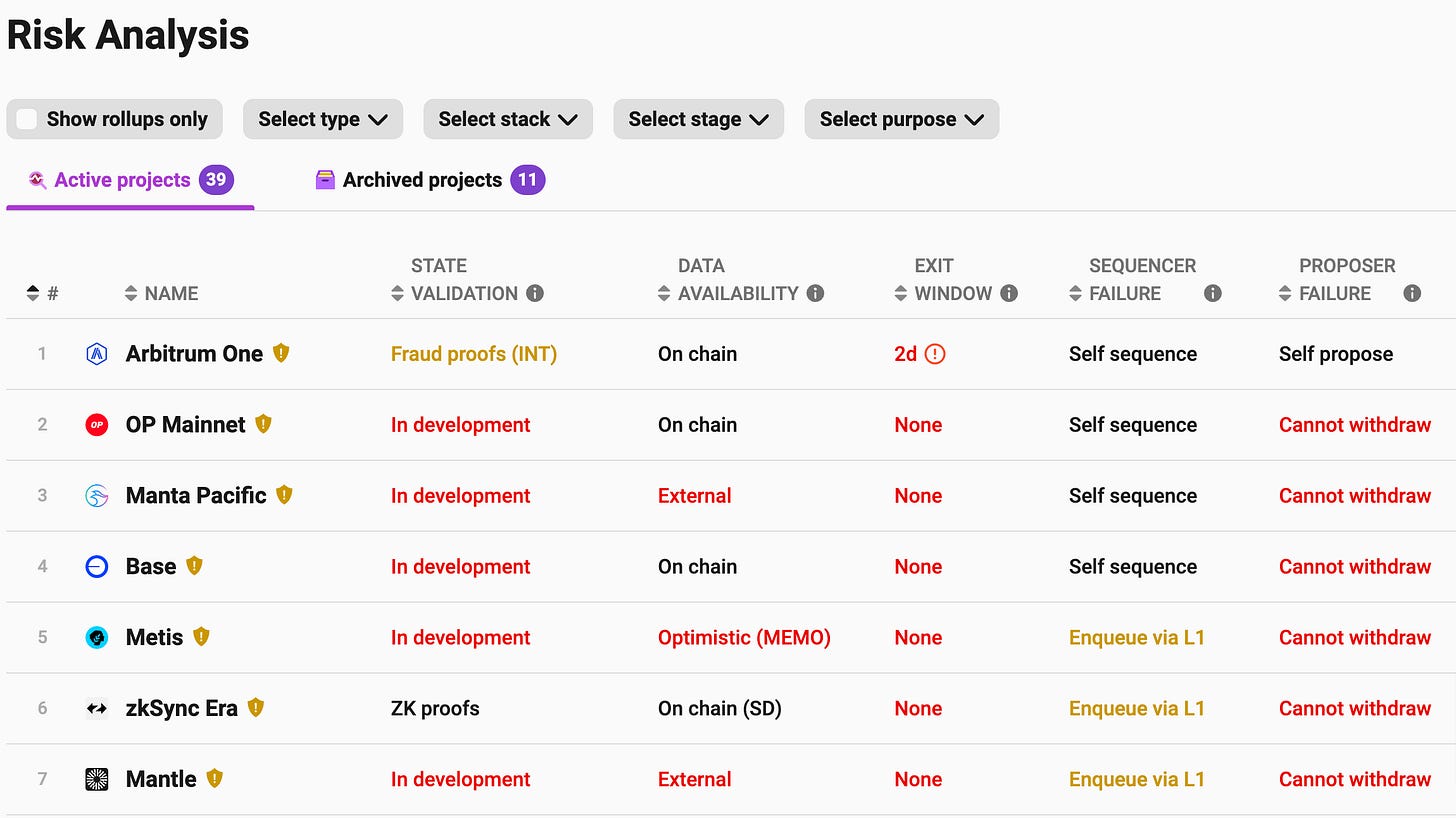Click the zkSync Era arrows logo
This screenshot has width=1456, height=818.
click(x=96, y=709)
